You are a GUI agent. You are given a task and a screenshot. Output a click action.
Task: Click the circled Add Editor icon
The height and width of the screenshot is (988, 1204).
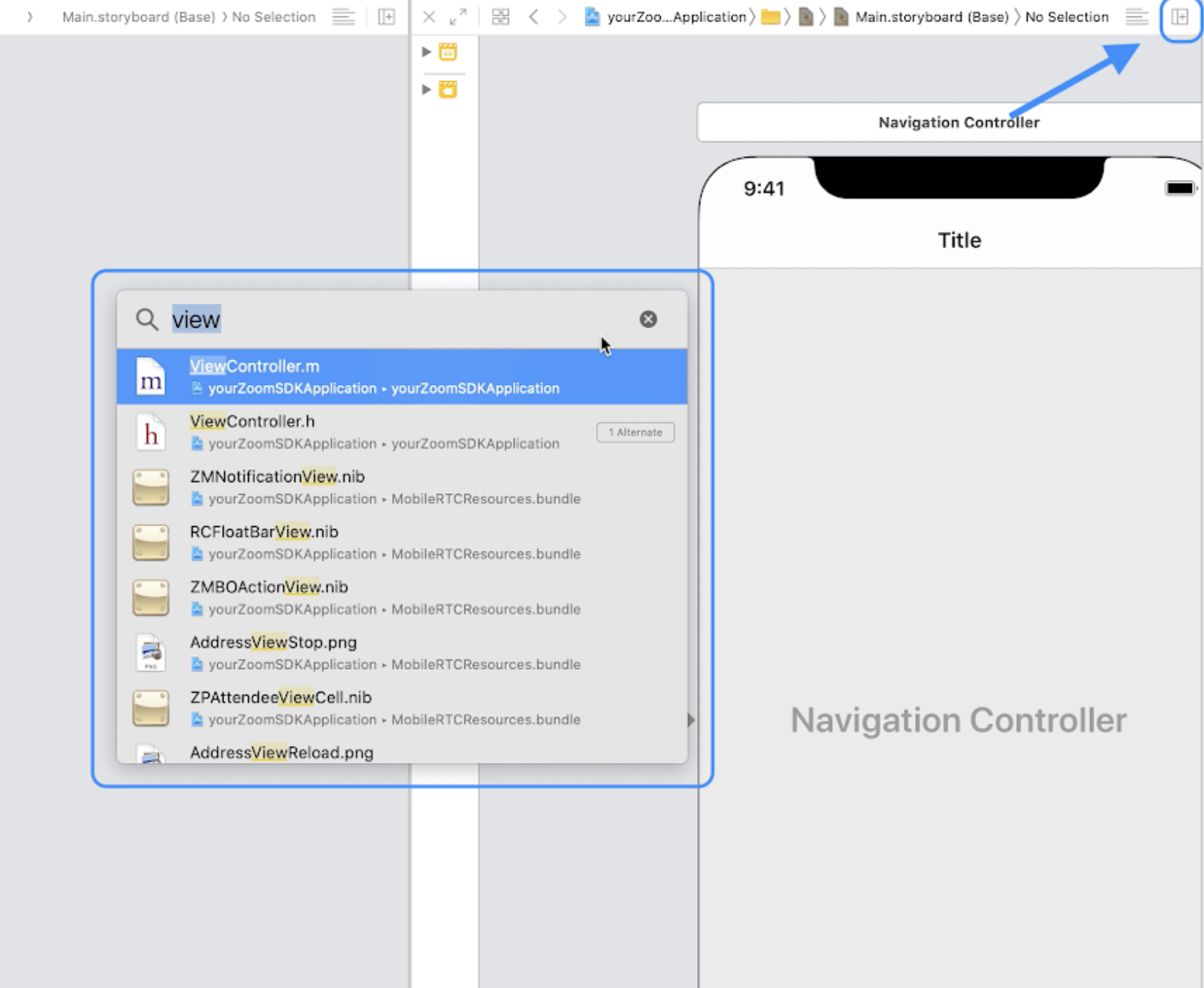(x=1180, y=16)
